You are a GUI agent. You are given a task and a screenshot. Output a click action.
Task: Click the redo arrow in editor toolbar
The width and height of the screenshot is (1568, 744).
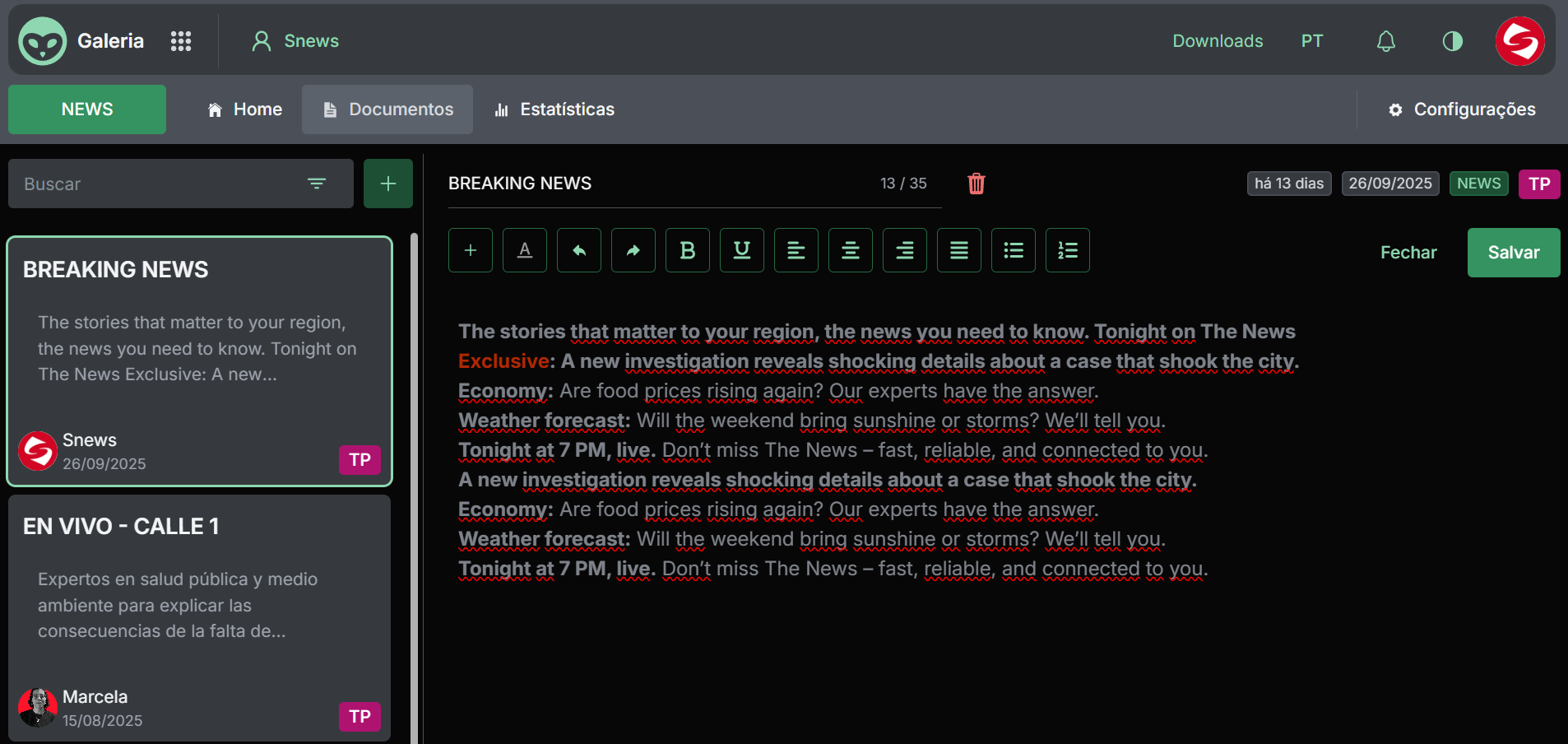(633, 250)
